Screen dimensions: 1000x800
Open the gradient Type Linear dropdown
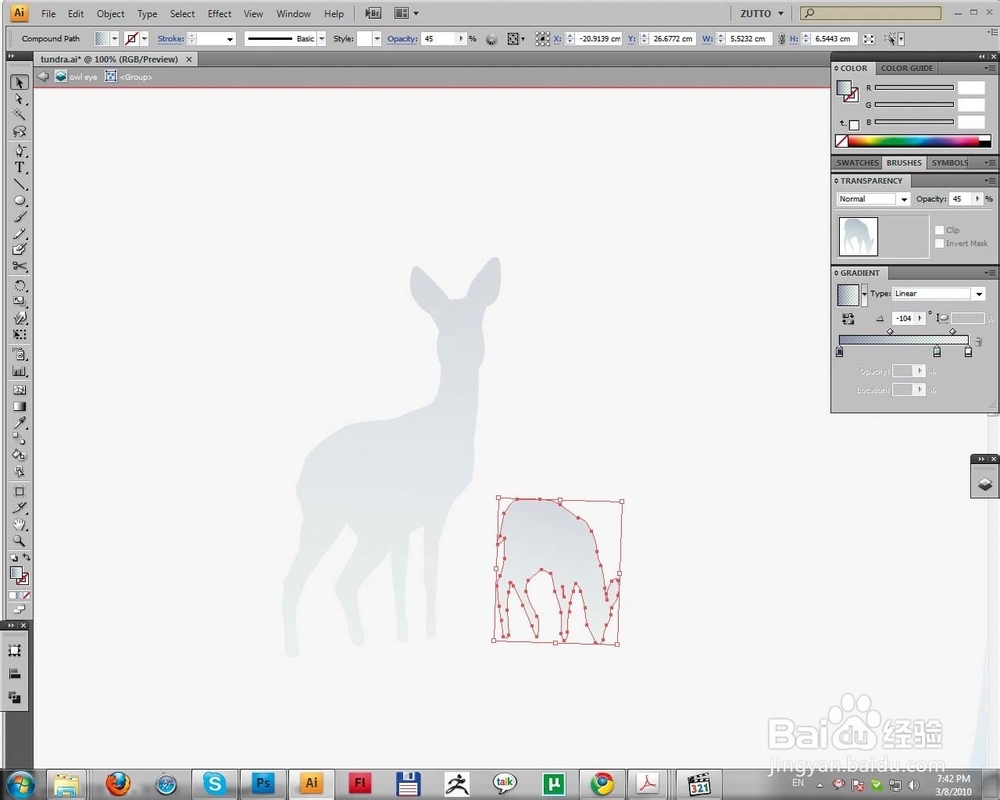click(x=939, y=293)
